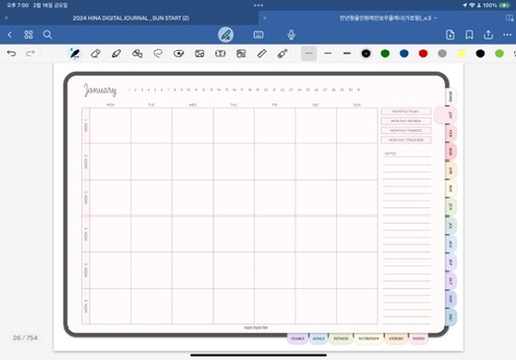Select the Lasso tool
The width and height of the screenshot is (516, 360).
[158, 53]
